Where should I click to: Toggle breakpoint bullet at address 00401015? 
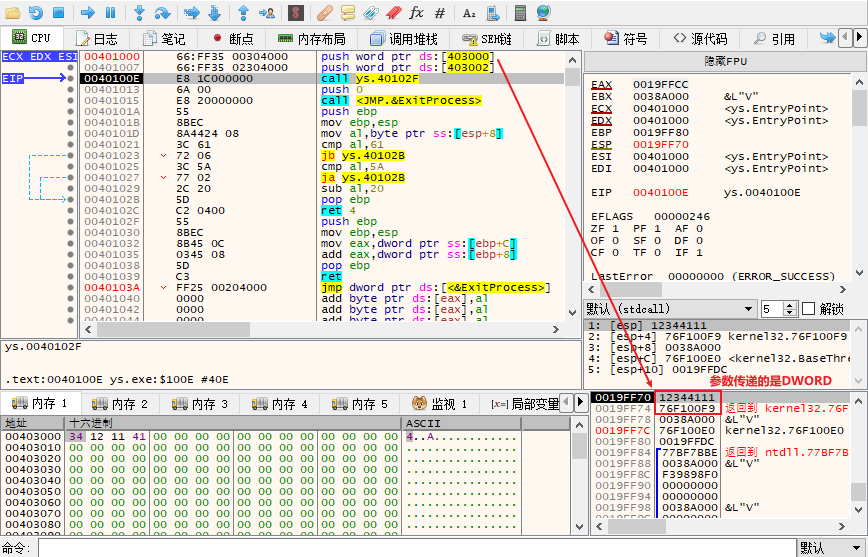(x=70, y=101)
